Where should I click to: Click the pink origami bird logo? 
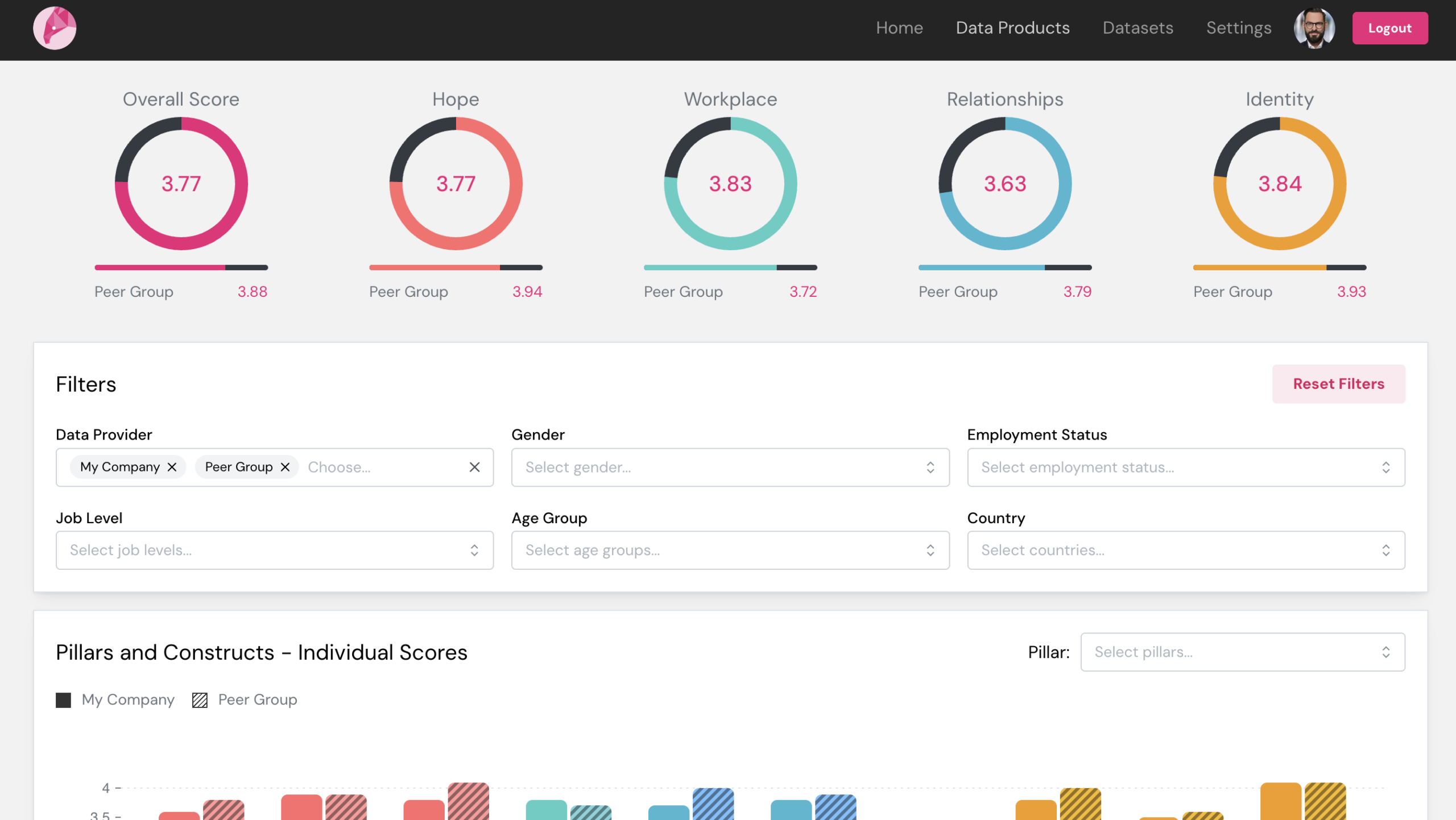click(x=55, y=28)
